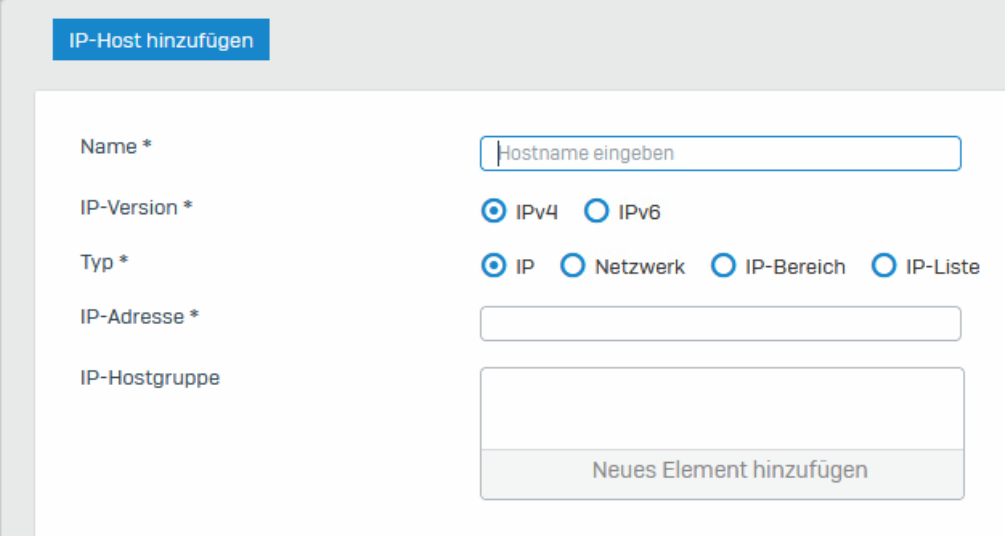Click the IP-Bereich option text

coord(795,267)
